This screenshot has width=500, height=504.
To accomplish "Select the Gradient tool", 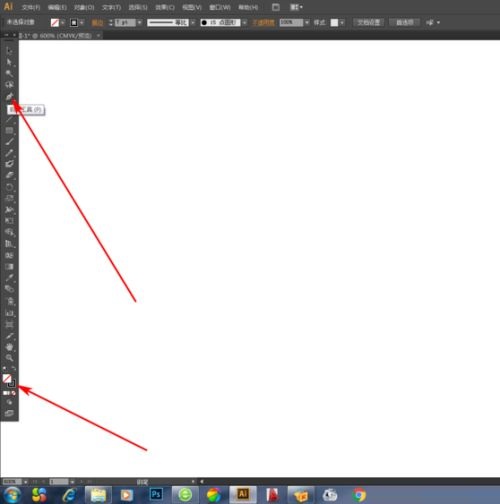I will click(x=9, y=267).
